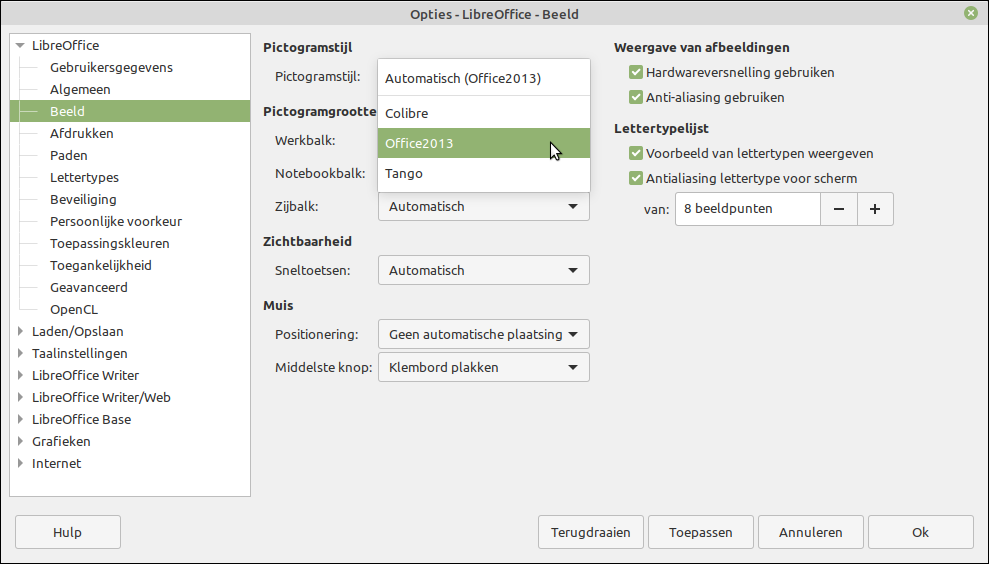Open the Sneltoetsen dropdown
The height and width of the screenshot is (564, 989).
click(x=484, y=270)
